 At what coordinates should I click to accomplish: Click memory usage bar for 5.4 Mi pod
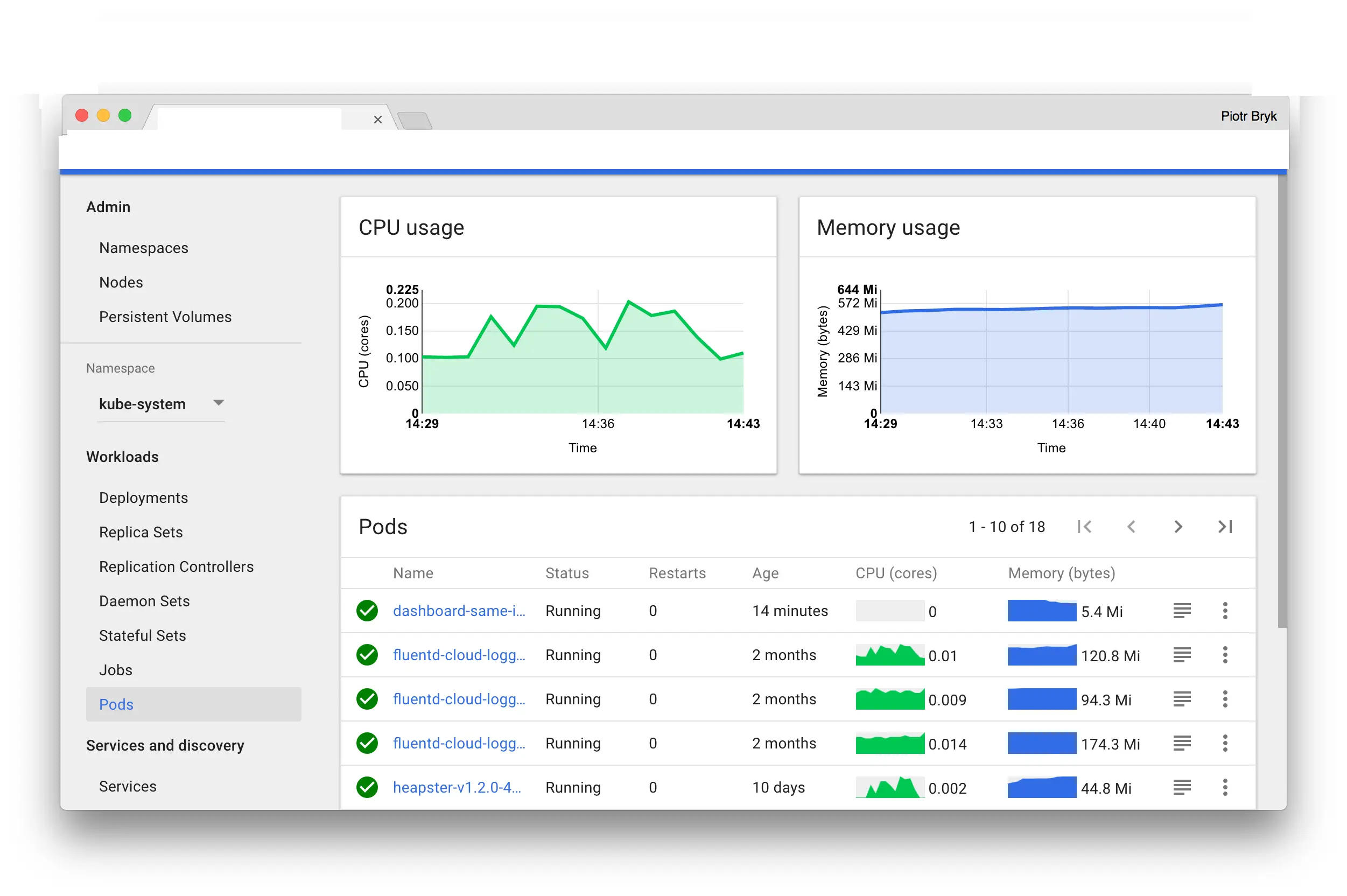tap(1041, 611)
